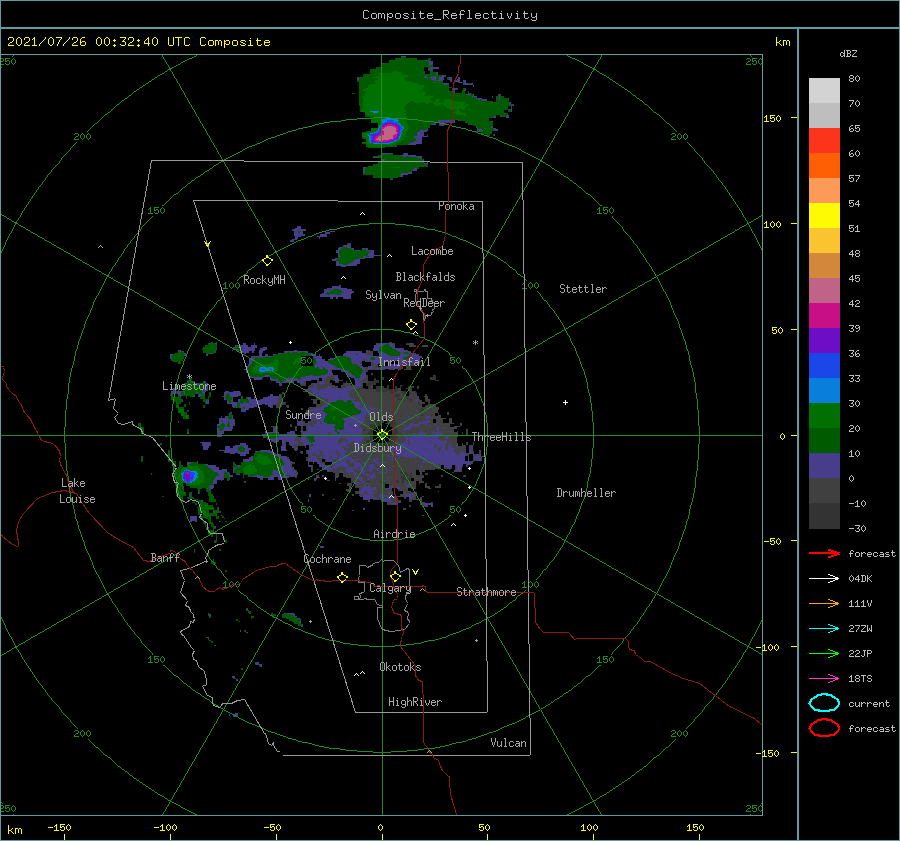Click the Okotoks town label
The width and height of the screenshot is (900, 841).
tap(401, 667)
